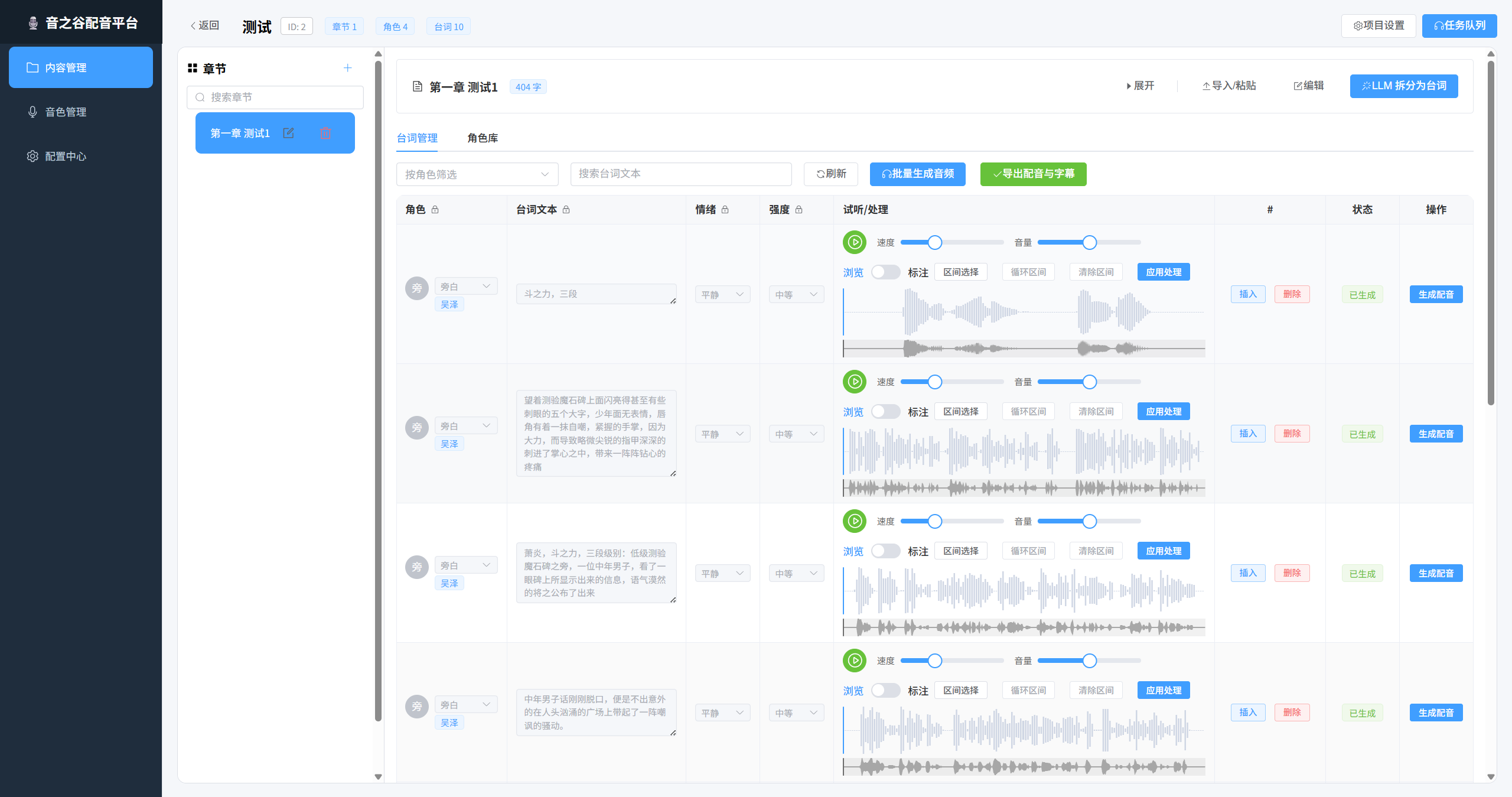Click 导出配音与字幕 green button
This screenshot has height=797, width=1512.
(x=1033, y=174)
